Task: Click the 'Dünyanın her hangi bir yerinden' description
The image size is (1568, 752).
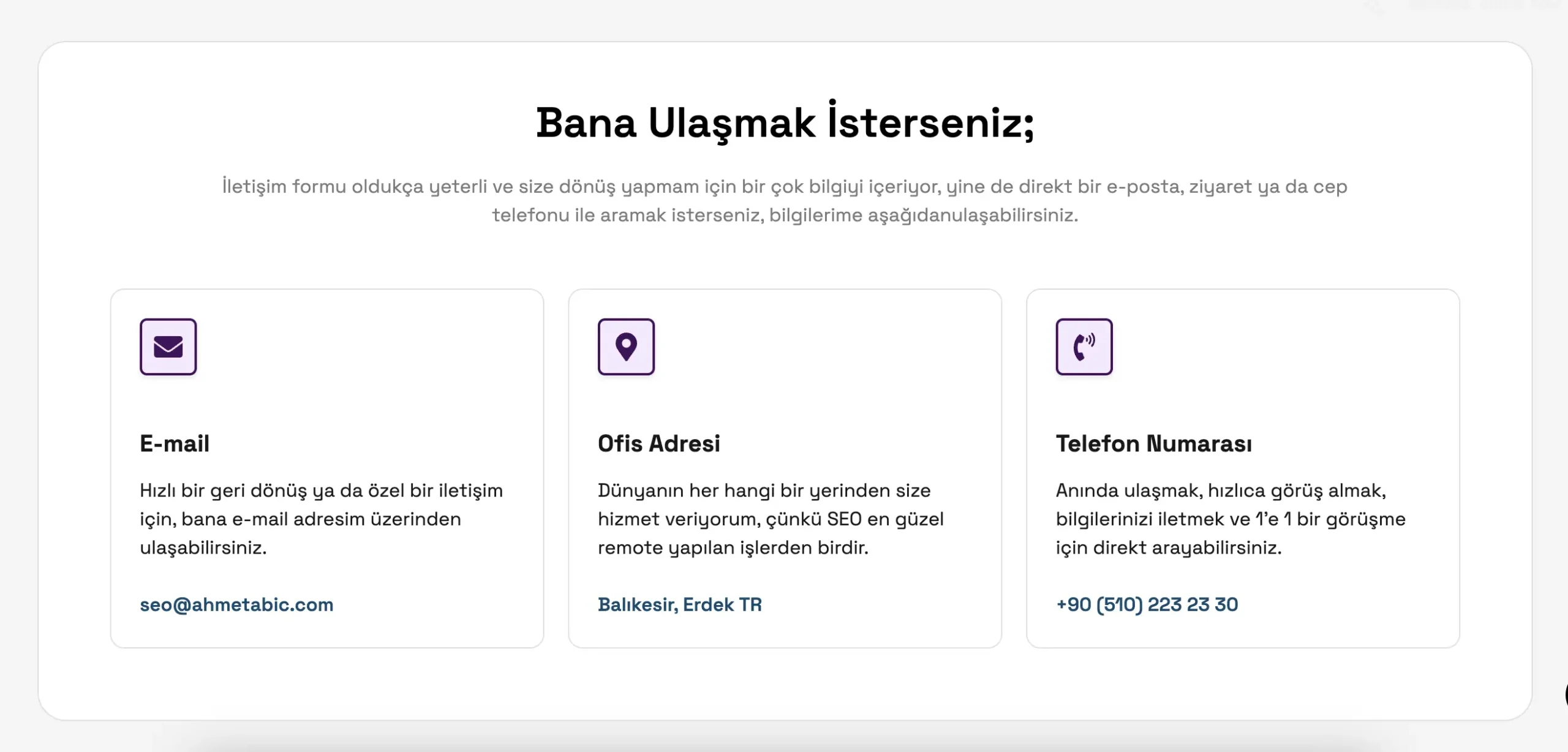Action: [x=771, y=519]
